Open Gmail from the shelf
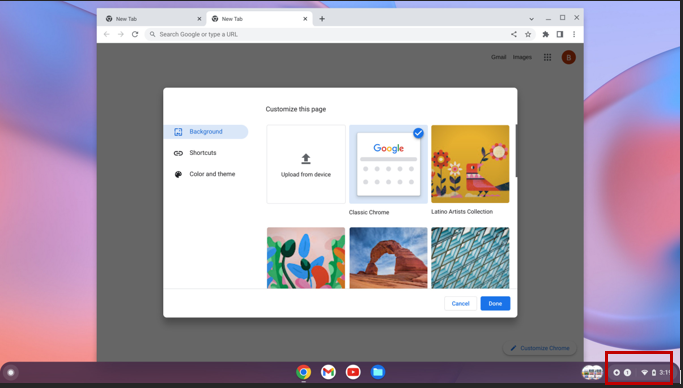683x388 pixels. [x=328, y=372]
